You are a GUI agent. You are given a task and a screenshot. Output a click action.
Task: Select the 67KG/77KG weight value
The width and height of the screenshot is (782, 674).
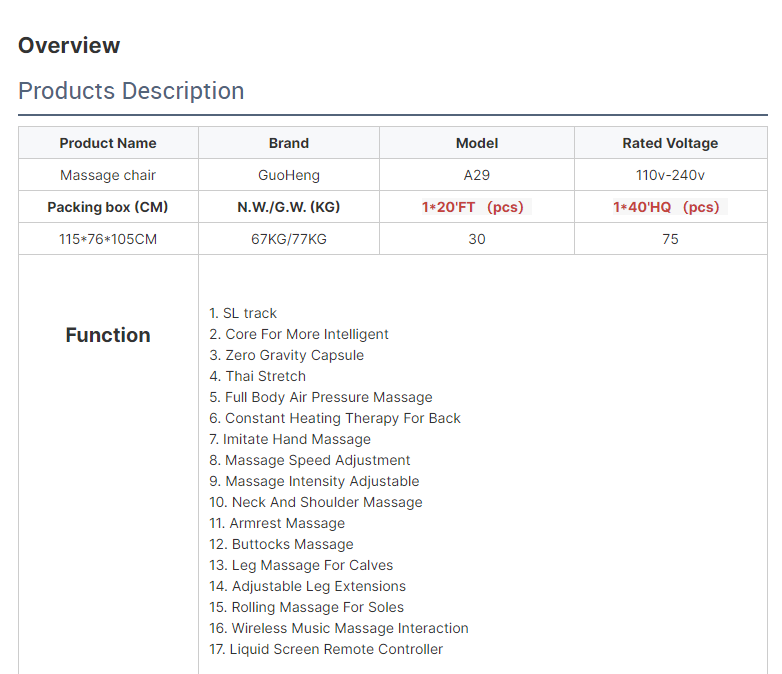click(x=289, y=239)
